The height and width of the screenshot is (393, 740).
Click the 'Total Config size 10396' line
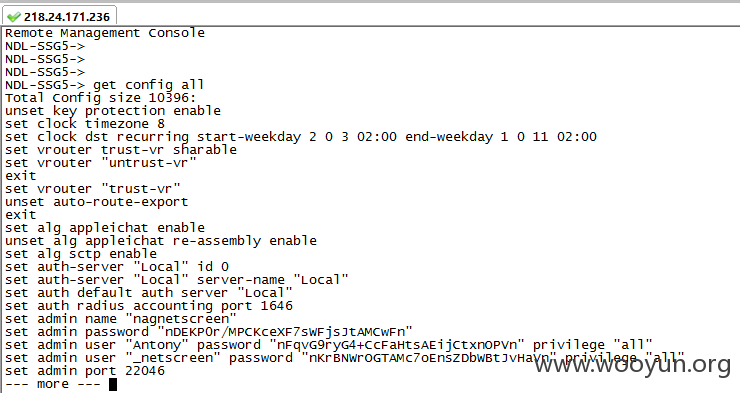point(101,98)
